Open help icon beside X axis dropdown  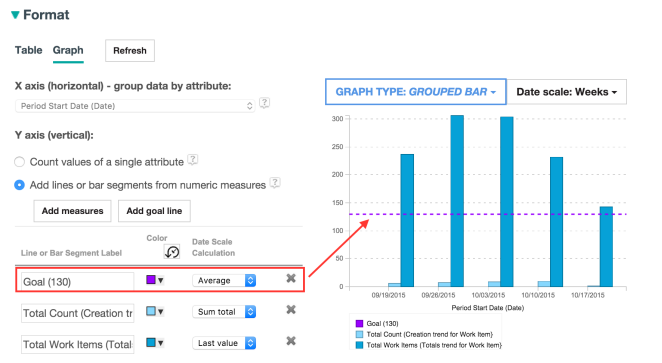point(265,103)
